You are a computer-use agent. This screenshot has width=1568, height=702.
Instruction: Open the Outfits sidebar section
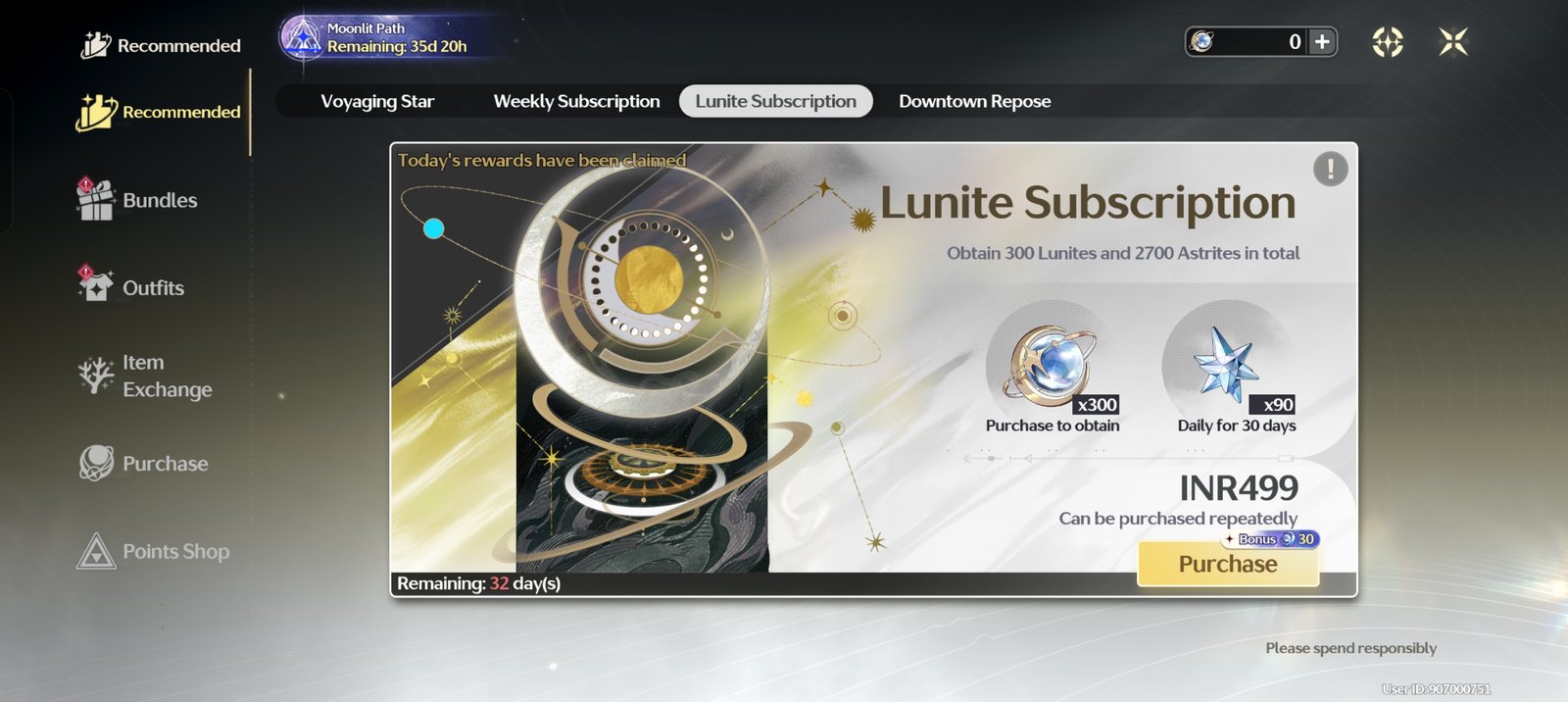[x=132, y=286]
